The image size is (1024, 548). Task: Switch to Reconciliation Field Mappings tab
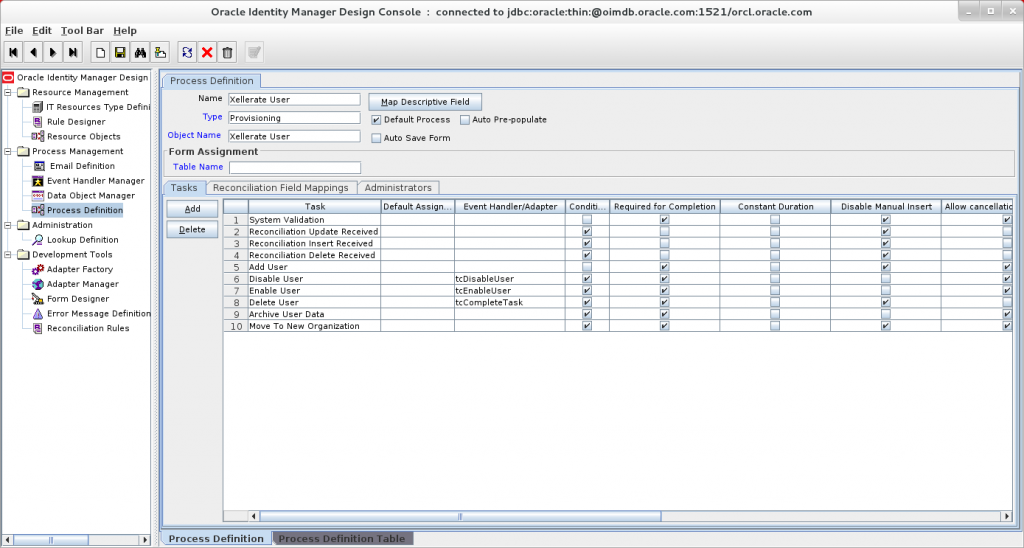pos(281,187)
